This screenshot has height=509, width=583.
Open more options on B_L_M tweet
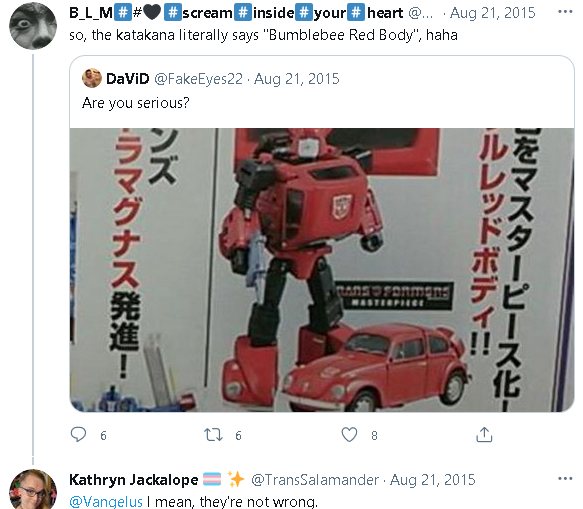pos(565,12)
